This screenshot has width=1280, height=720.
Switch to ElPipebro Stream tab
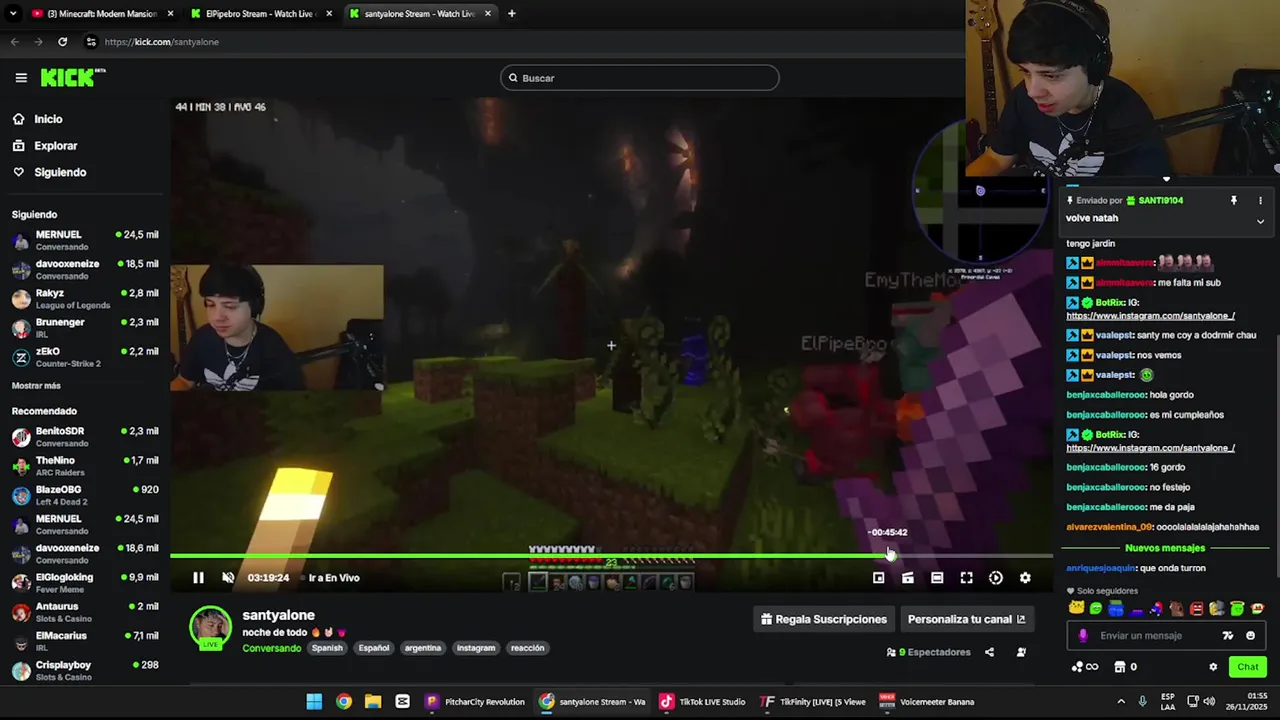[260, 14]
